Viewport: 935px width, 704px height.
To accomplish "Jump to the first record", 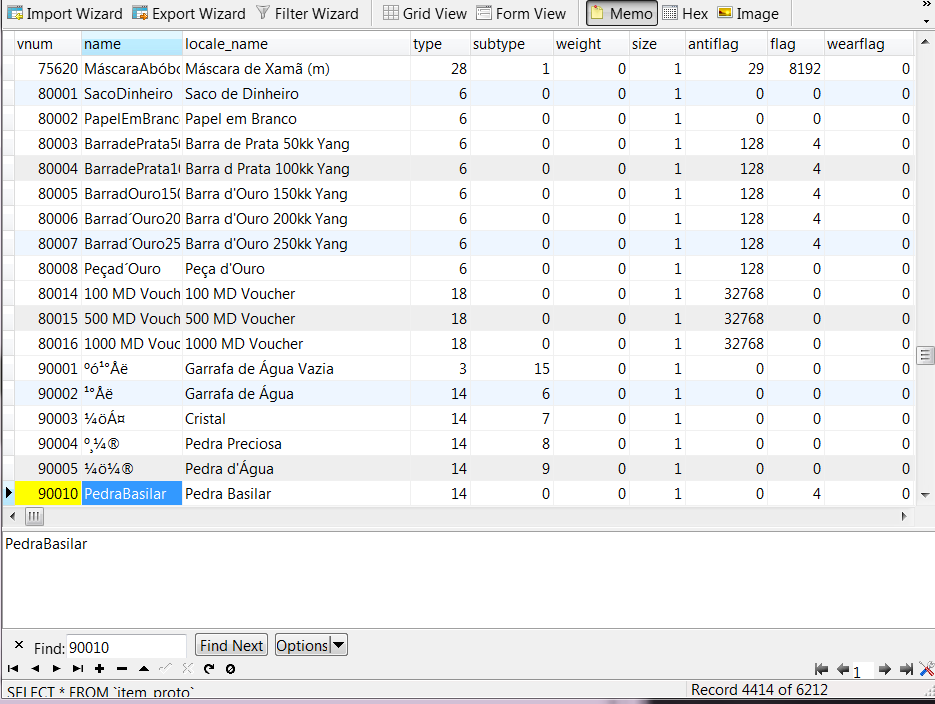I will tap(13, 669).
